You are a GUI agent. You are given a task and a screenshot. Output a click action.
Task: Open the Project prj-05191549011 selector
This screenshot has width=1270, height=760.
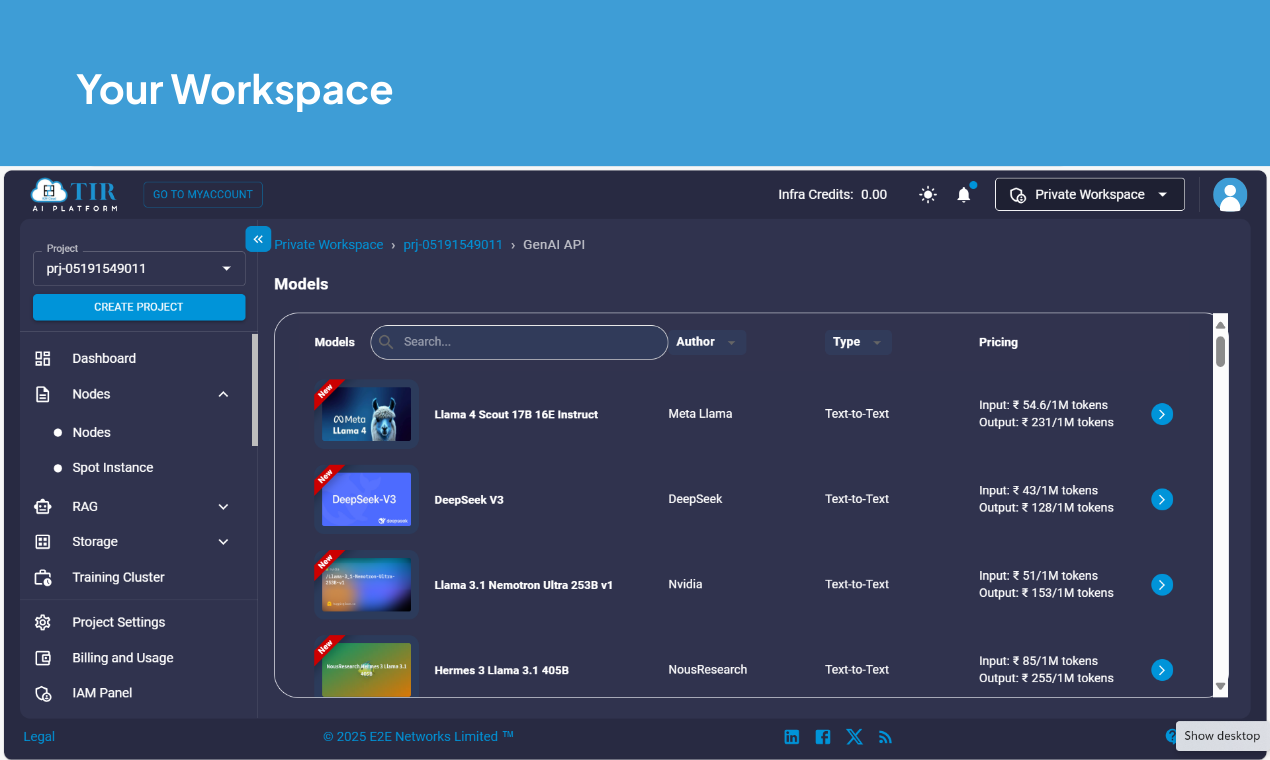click(139, 268)
